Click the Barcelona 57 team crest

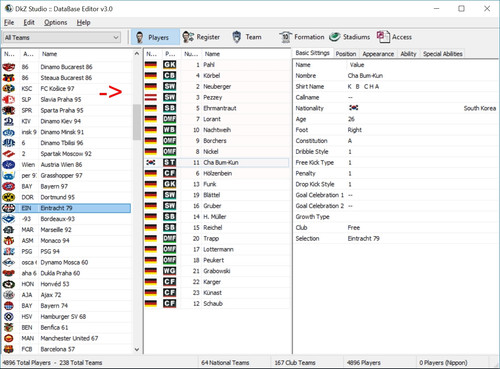pyautogui.click(x=9, y=349)
